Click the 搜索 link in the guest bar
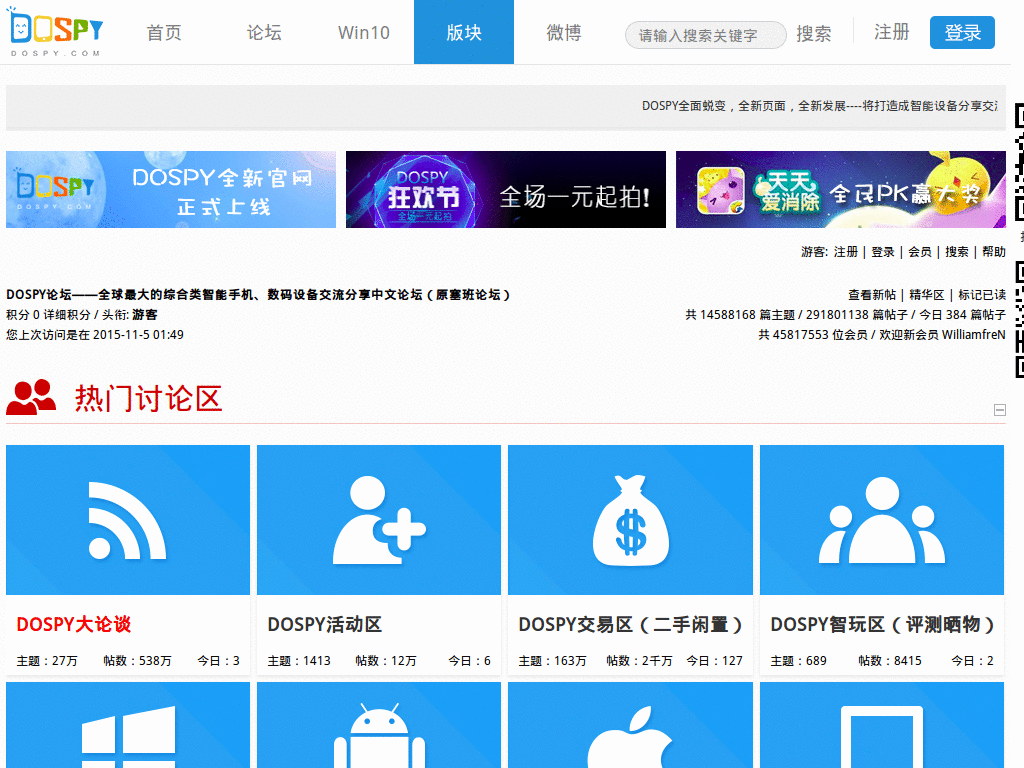Screen dimensions: 1024x768 pos(957,251)
